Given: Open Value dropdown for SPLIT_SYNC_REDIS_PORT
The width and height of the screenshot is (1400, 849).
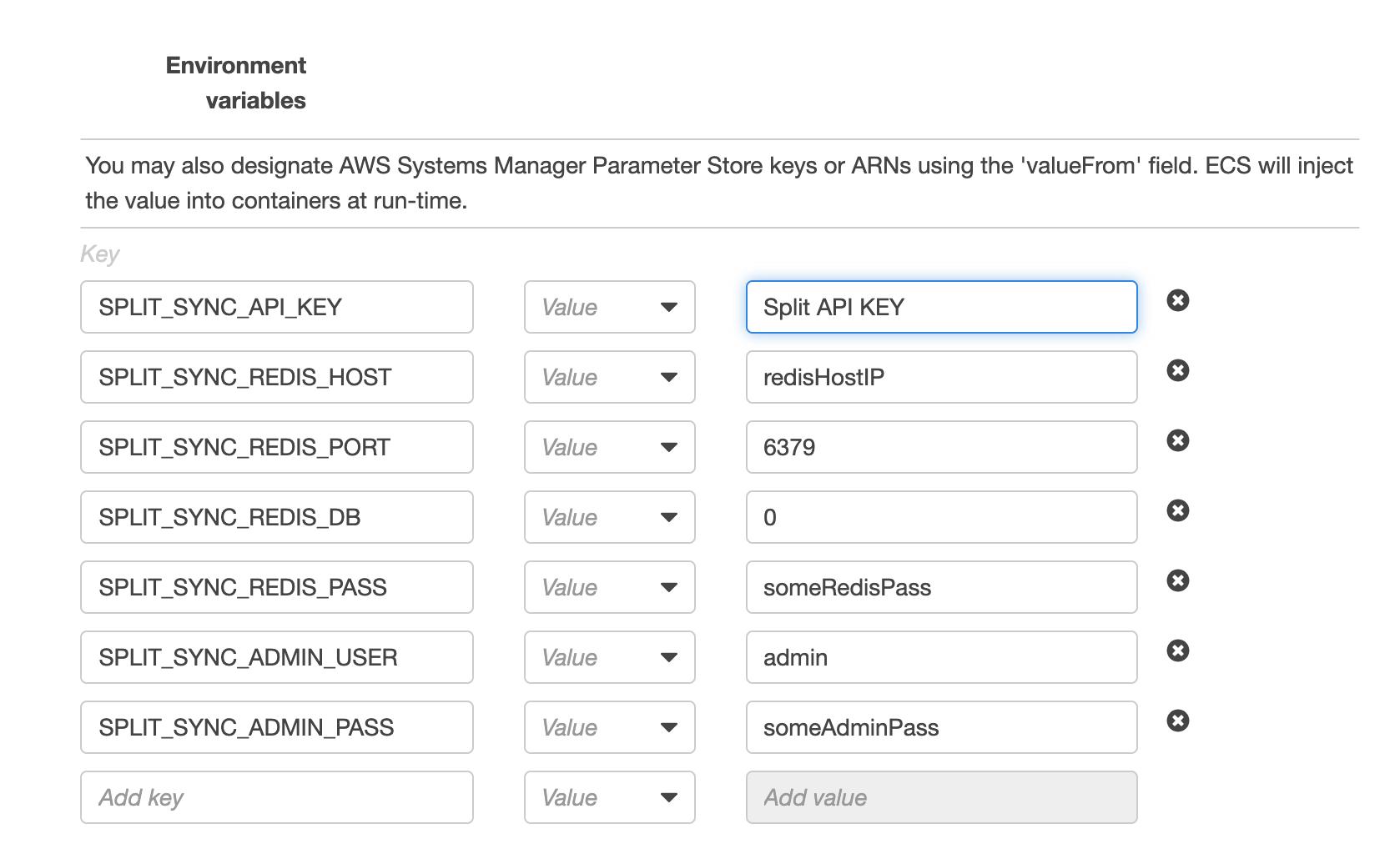Looking at the screenshot, I should [x=609, y=447].
